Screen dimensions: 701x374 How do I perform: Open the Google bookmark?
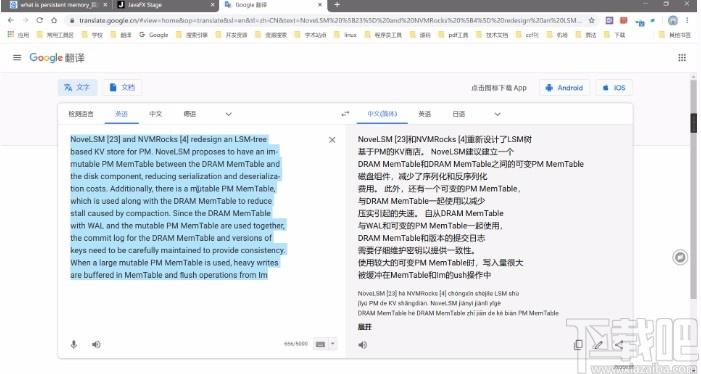coord(154,34)
